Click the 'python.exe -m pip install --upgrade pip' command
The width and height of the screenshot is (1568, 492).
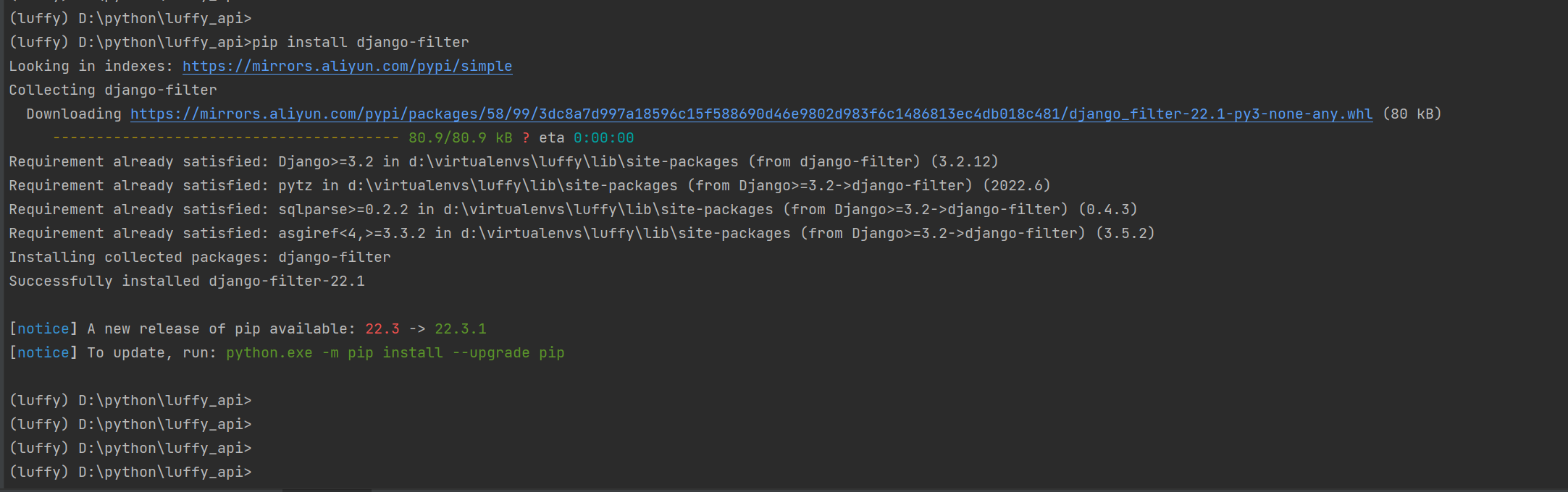click(x=395, y=352)
